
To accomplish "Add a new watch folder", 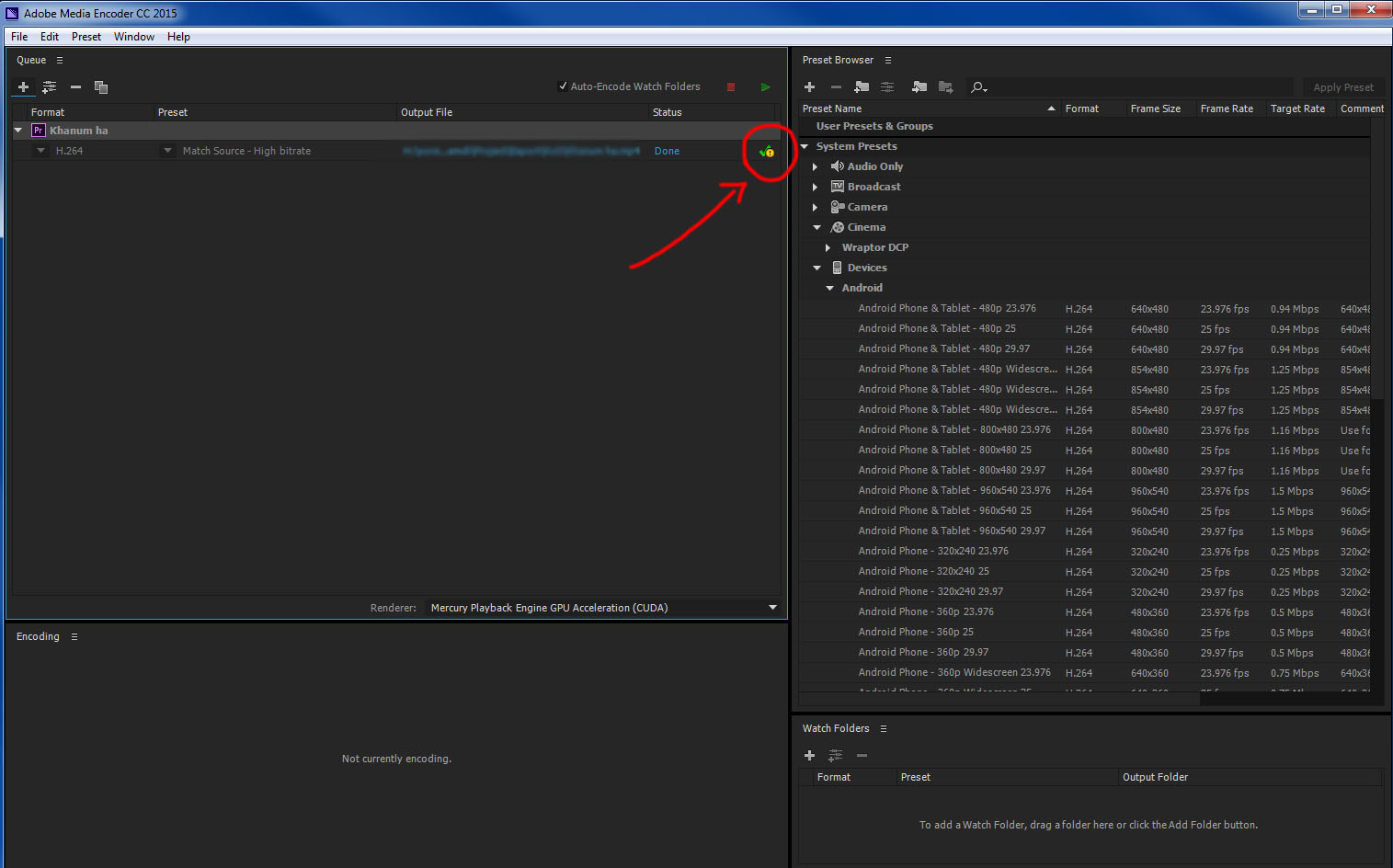I will [x=809, y=756].
